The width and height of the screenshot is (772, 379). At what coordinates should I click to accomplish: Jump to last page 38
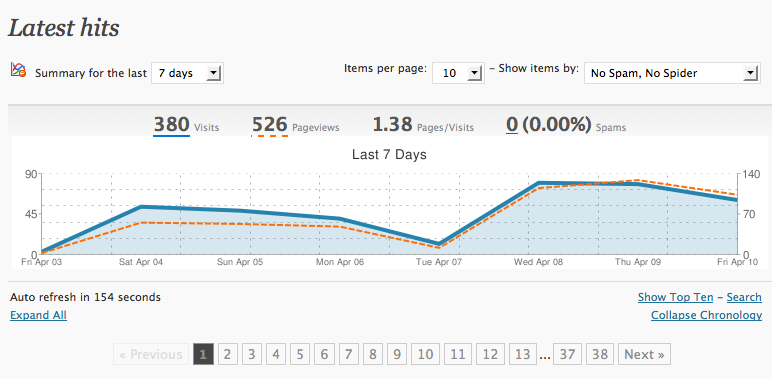[x=600, y=354]
